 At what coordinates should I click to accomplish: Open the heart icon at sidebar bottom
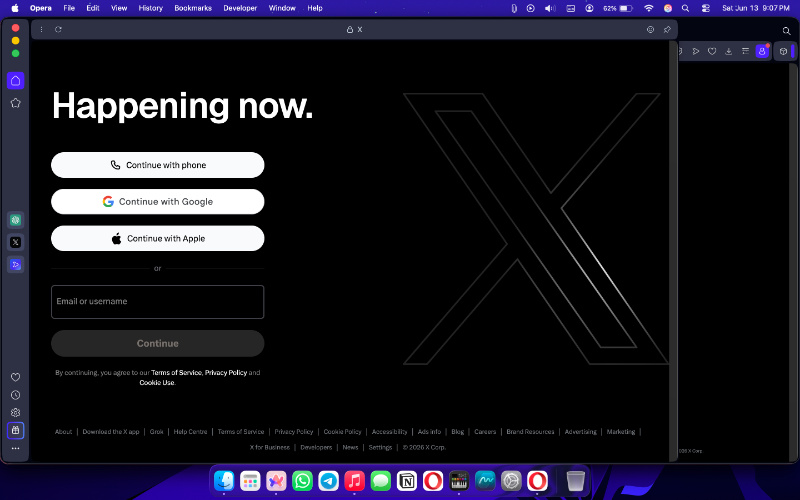coord(15,377)
